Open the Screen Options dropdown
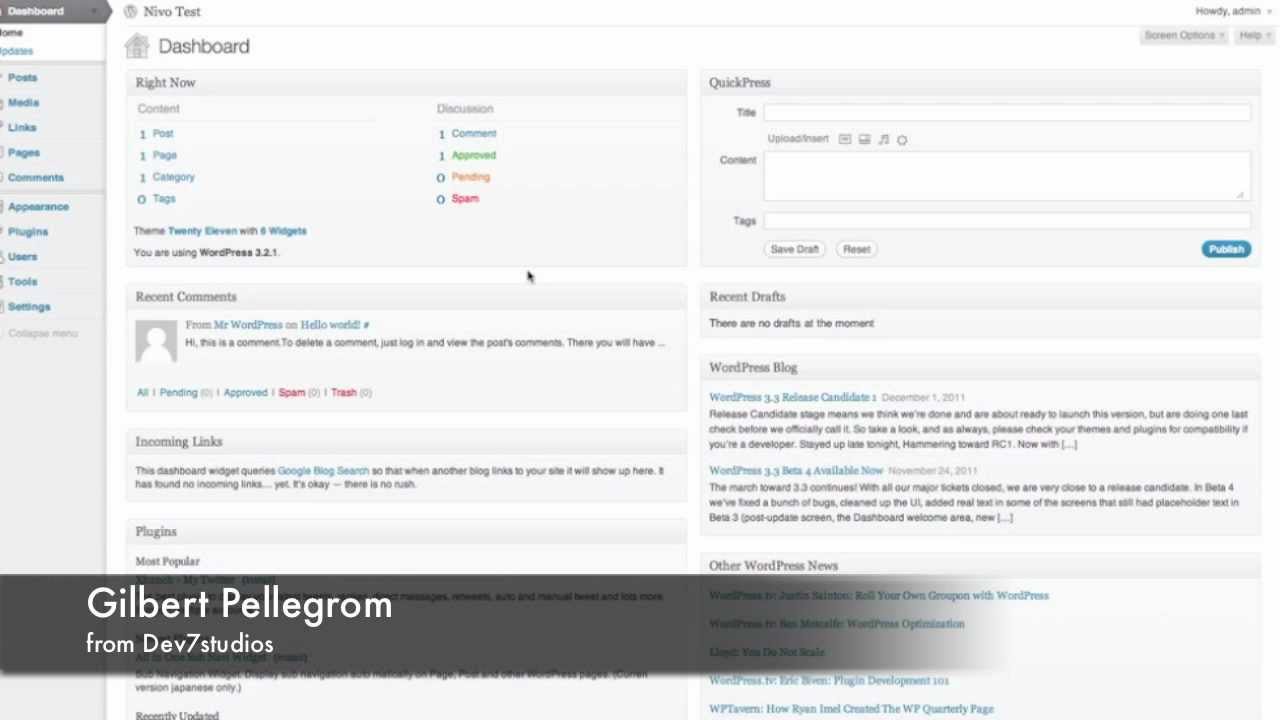This screenshot has width=1280, height=720. (1184, 35)
